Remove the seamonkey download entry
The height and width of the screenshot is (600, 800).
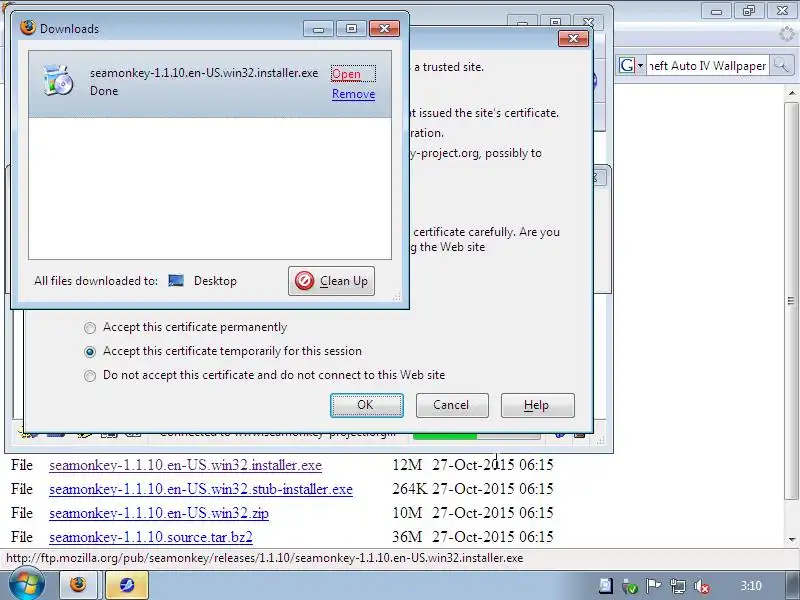point(353,94)
